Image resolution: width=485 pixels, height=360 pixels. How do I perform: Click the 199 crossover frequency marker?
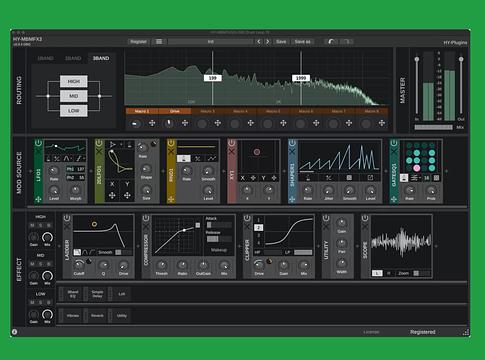coord(213,78)
